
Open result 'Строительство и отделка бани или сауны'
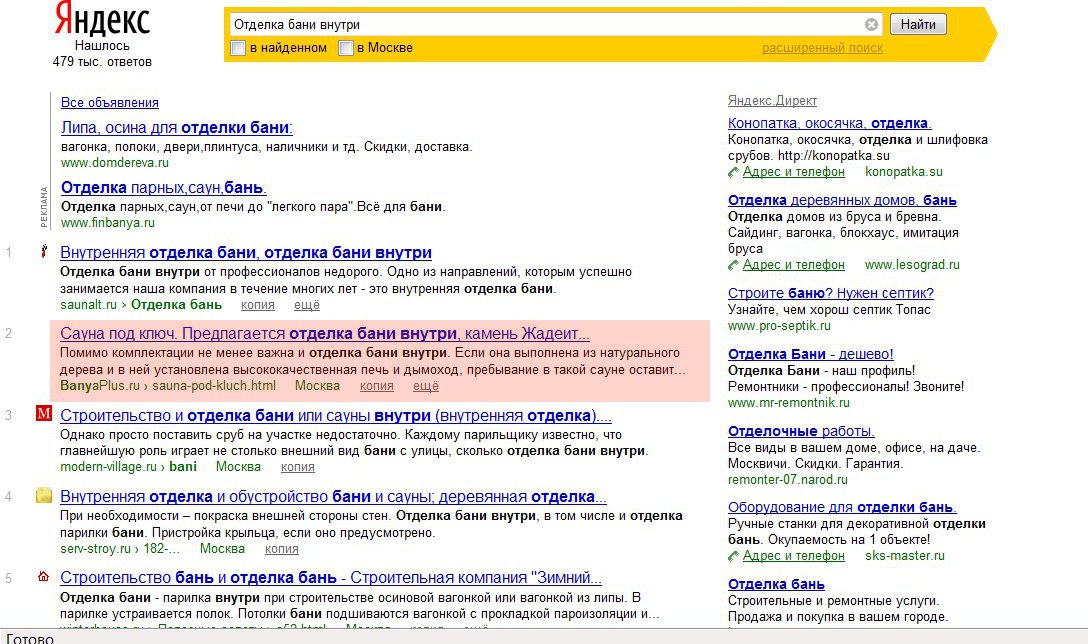tap(336, 416)
